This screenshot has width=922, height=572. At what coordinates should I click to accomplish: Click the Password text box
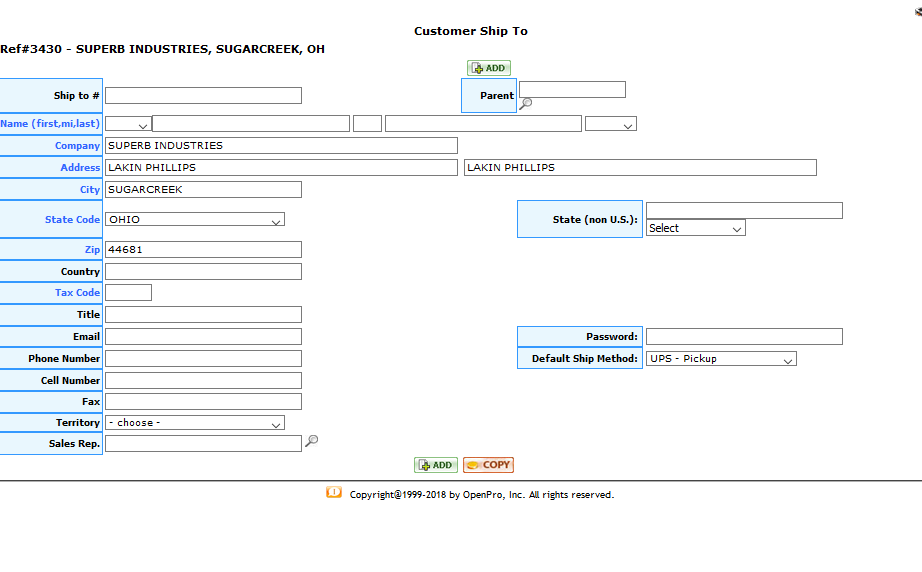[x=744, y=337]
